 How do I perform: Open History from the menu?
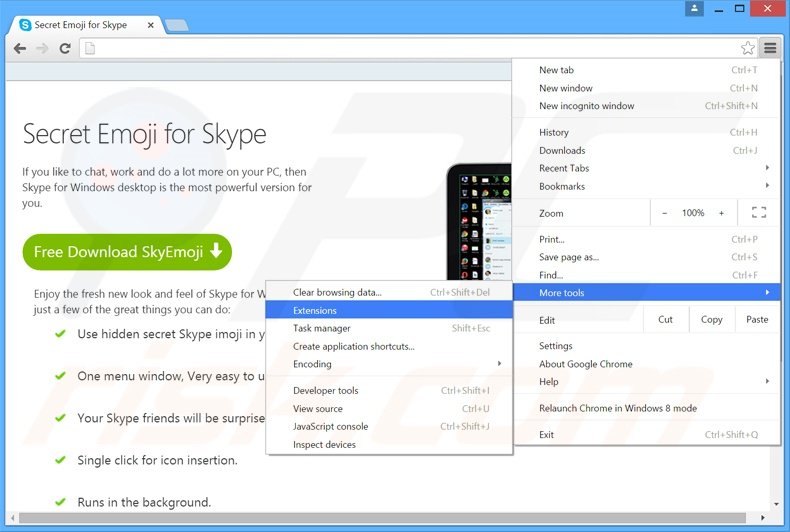click(647, 132)
